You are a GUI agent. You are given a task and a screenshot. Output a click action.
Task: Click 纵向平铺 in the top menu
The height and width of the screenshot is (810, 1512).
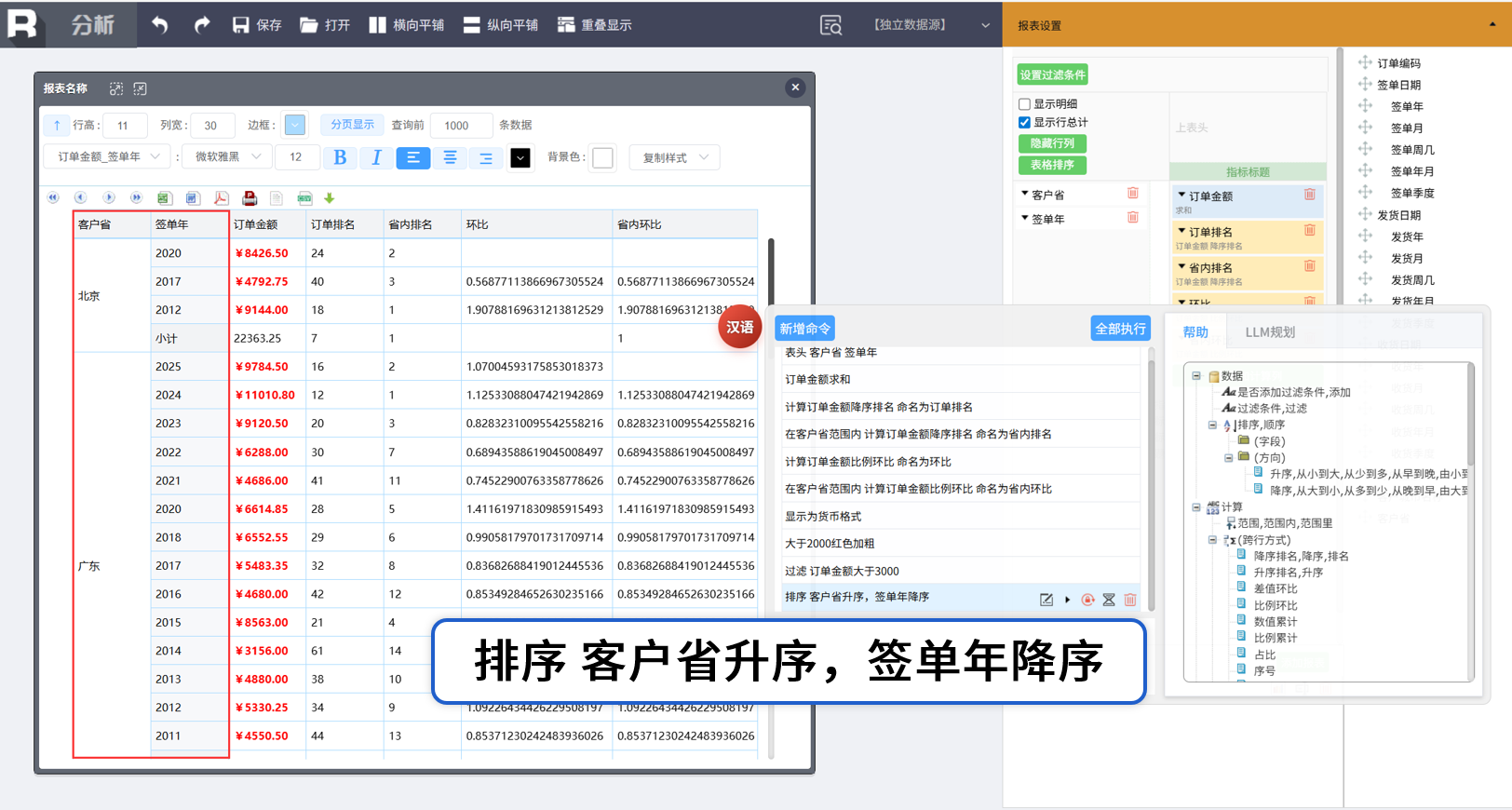tap(501, 25)
